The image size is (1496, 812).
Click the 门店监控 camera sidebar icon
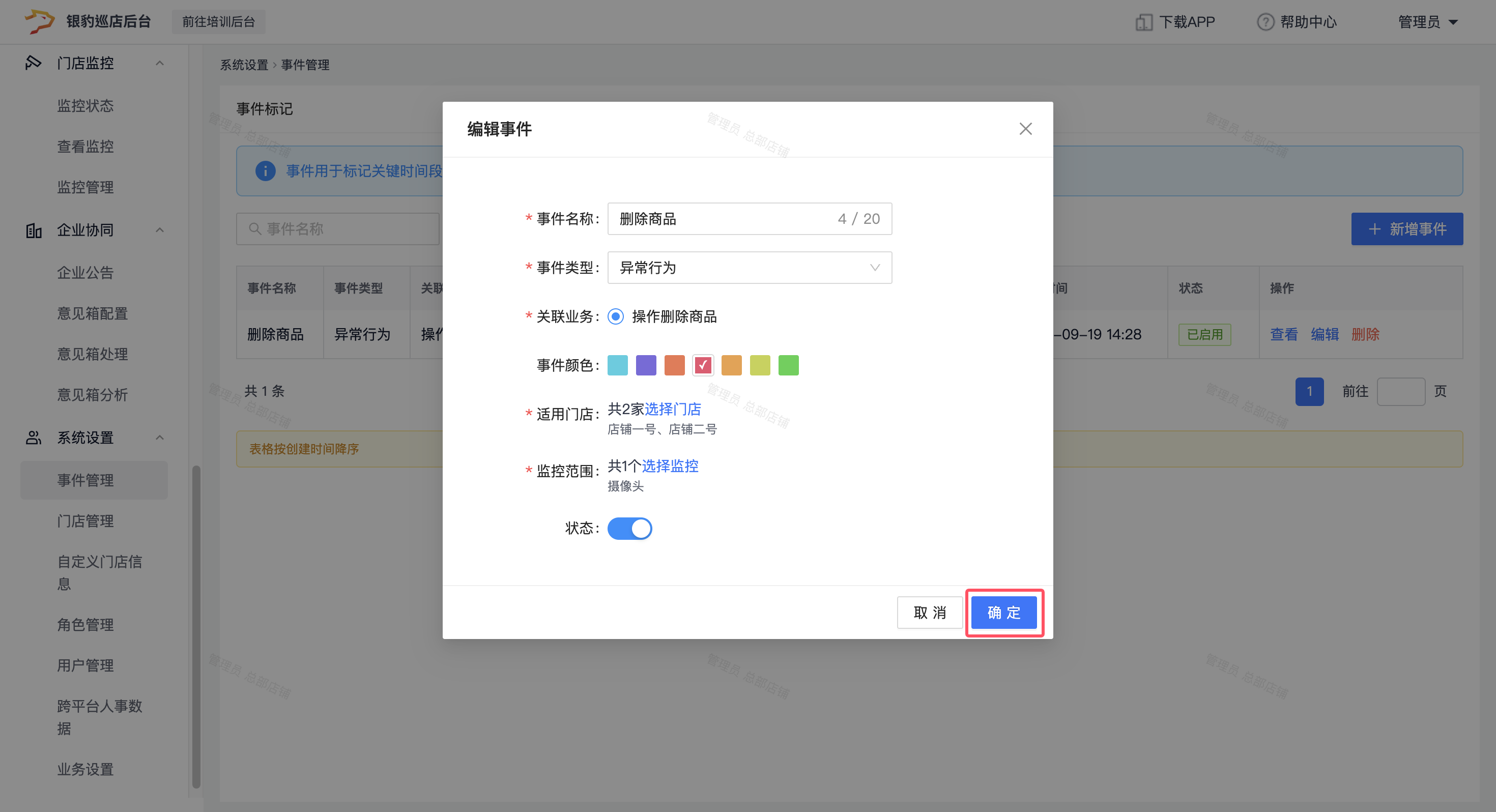click(x=33, y=63)
